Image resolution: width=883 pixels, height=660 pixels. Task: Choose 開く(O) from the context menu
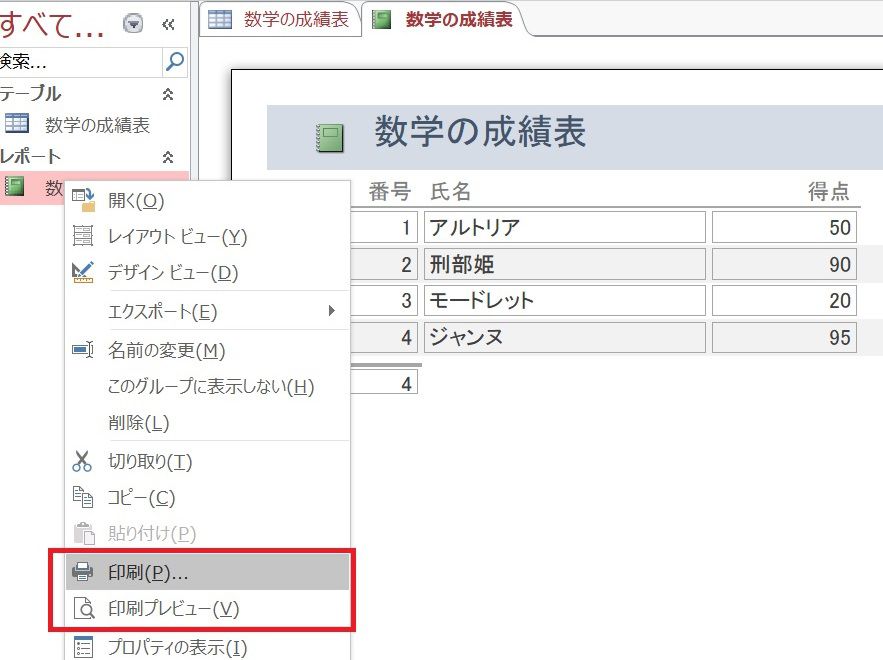pos(135,201)
